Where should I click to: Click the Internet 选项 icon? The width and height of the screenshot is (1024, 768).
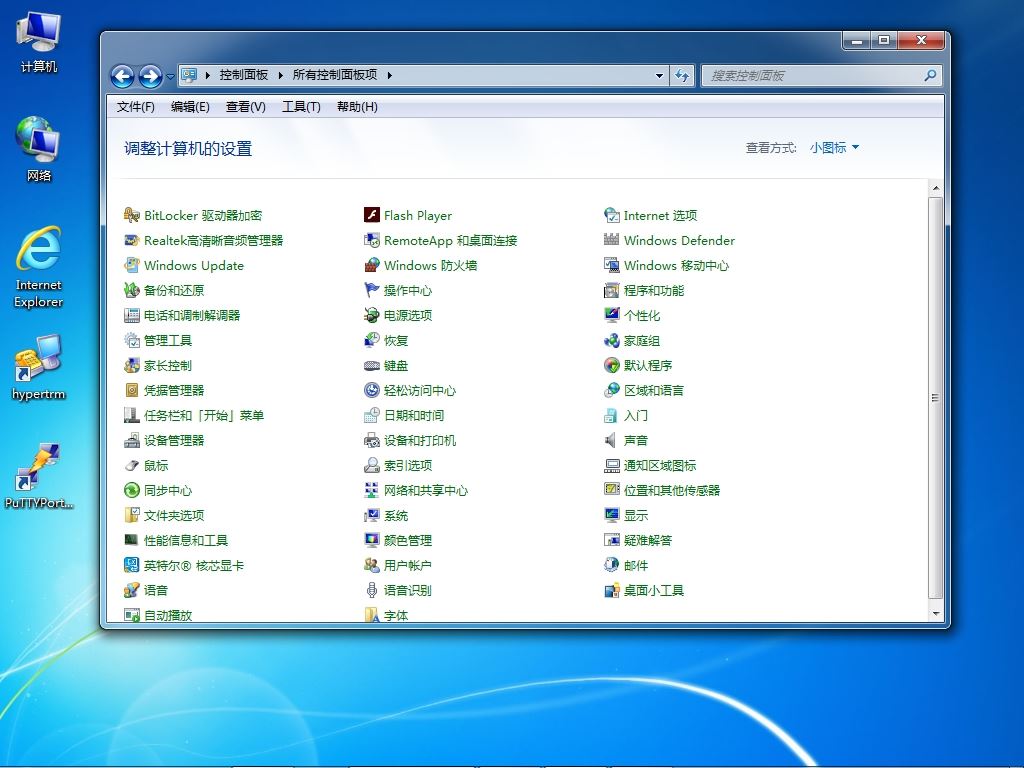click(x=611, y=215)
